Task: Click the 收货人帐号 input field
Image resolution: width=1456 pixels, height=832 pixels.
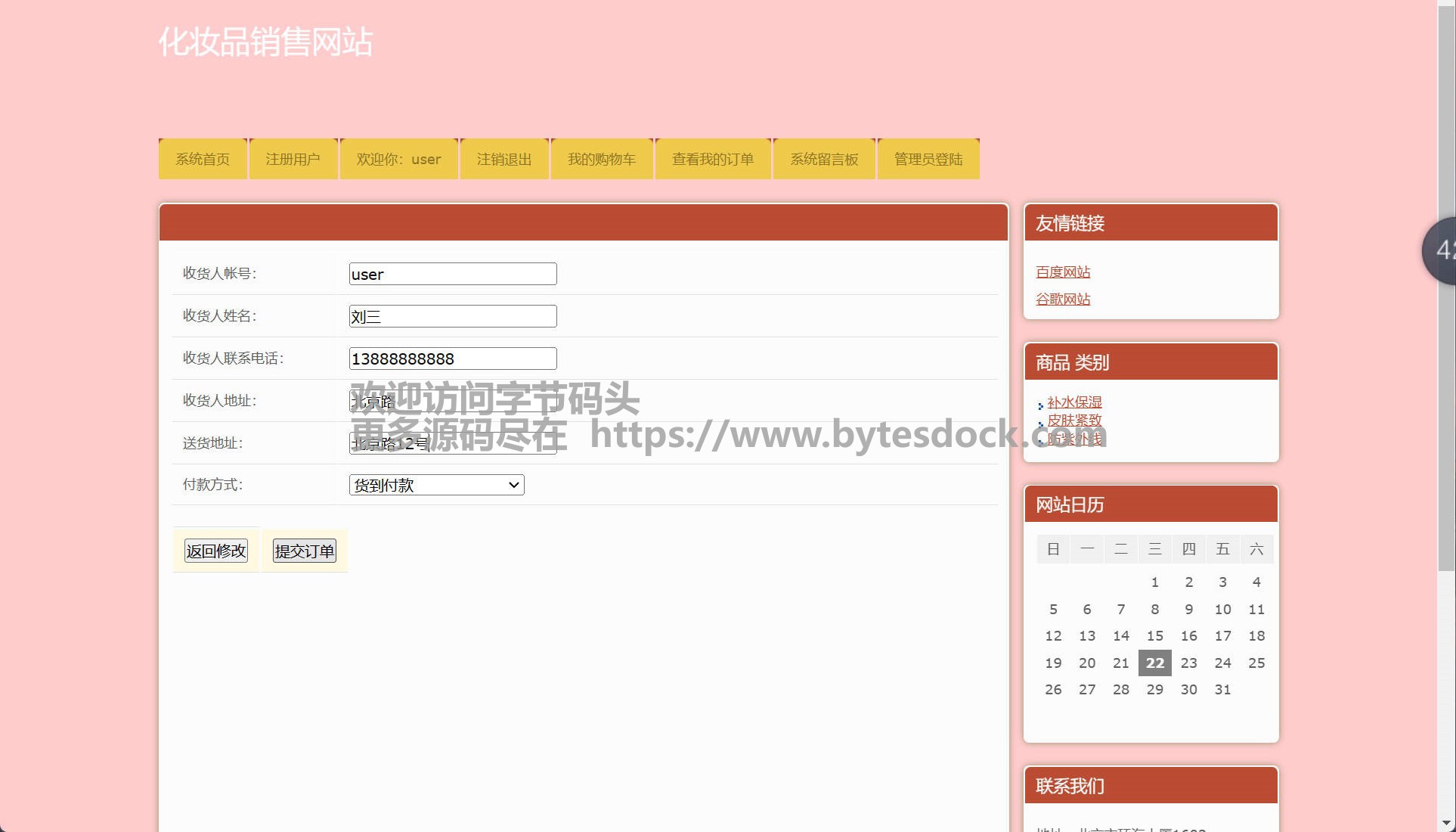Action: (453, 274)
